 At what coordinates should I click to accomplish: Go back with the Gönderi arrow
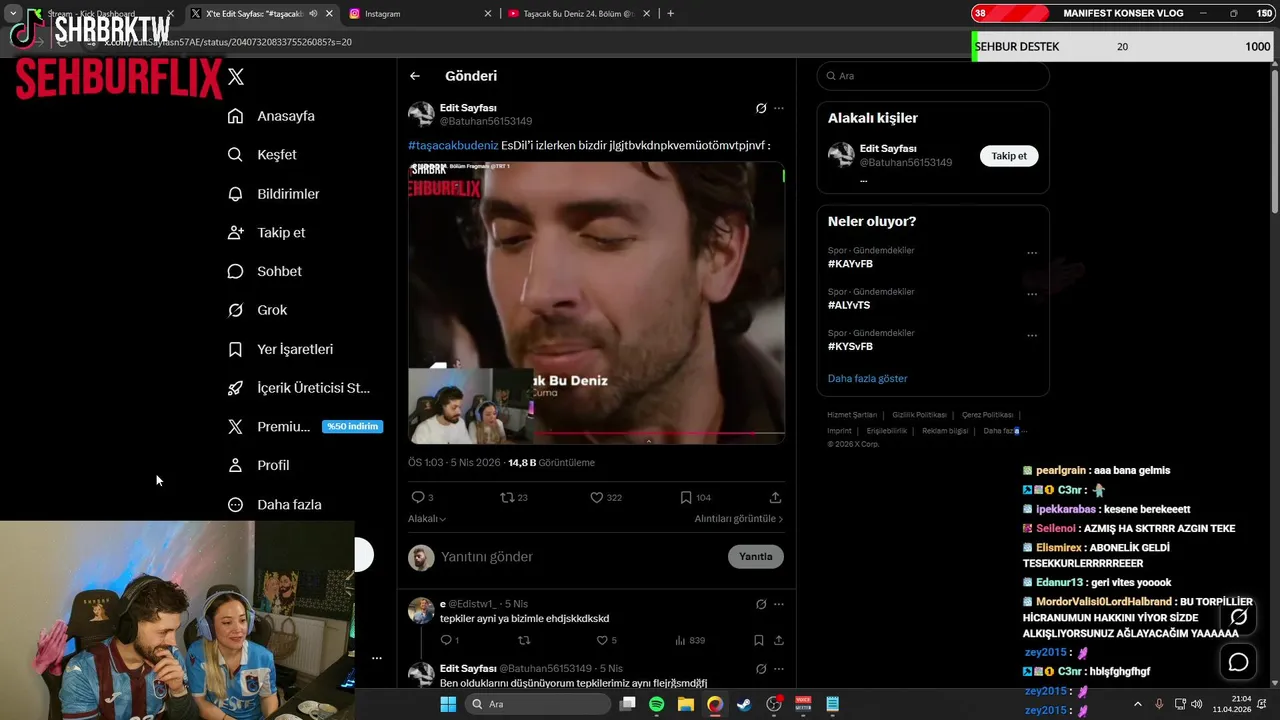click(x=415, y=76)
